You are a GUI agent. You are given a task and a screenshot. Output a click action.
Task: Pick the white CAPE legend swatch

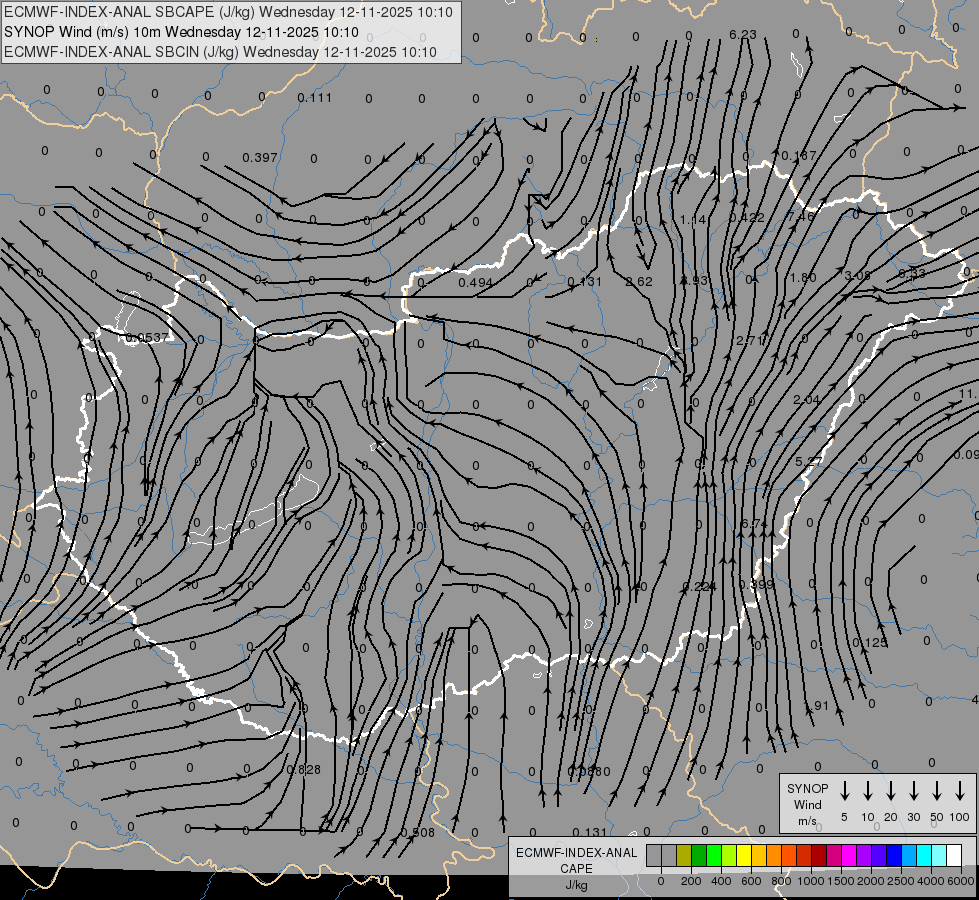click(954, 855)
